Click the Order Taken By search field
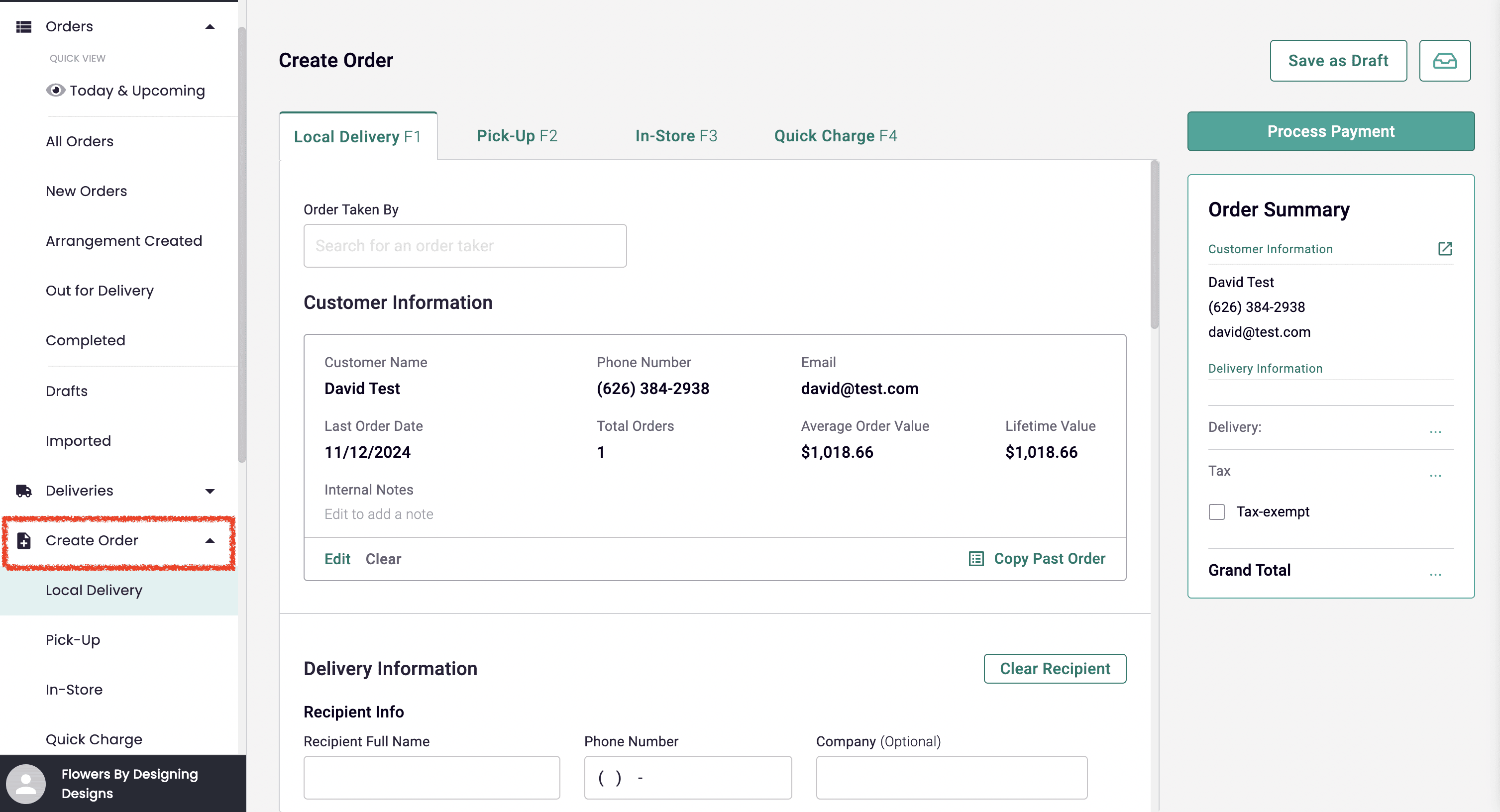Image resolution: width=1500 pixels, height=812 pixels. click(465, 246)
